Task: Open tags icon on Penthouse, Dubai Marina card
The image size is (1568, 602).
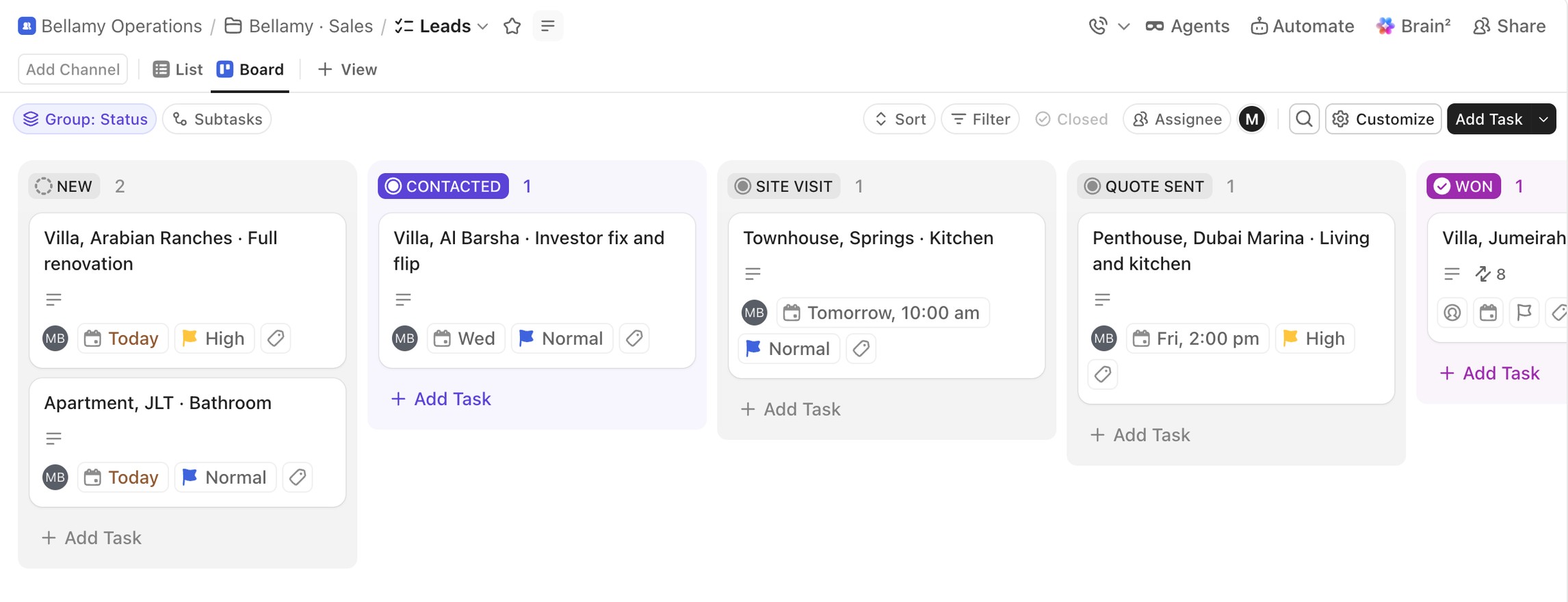Action: point(1103,374)
